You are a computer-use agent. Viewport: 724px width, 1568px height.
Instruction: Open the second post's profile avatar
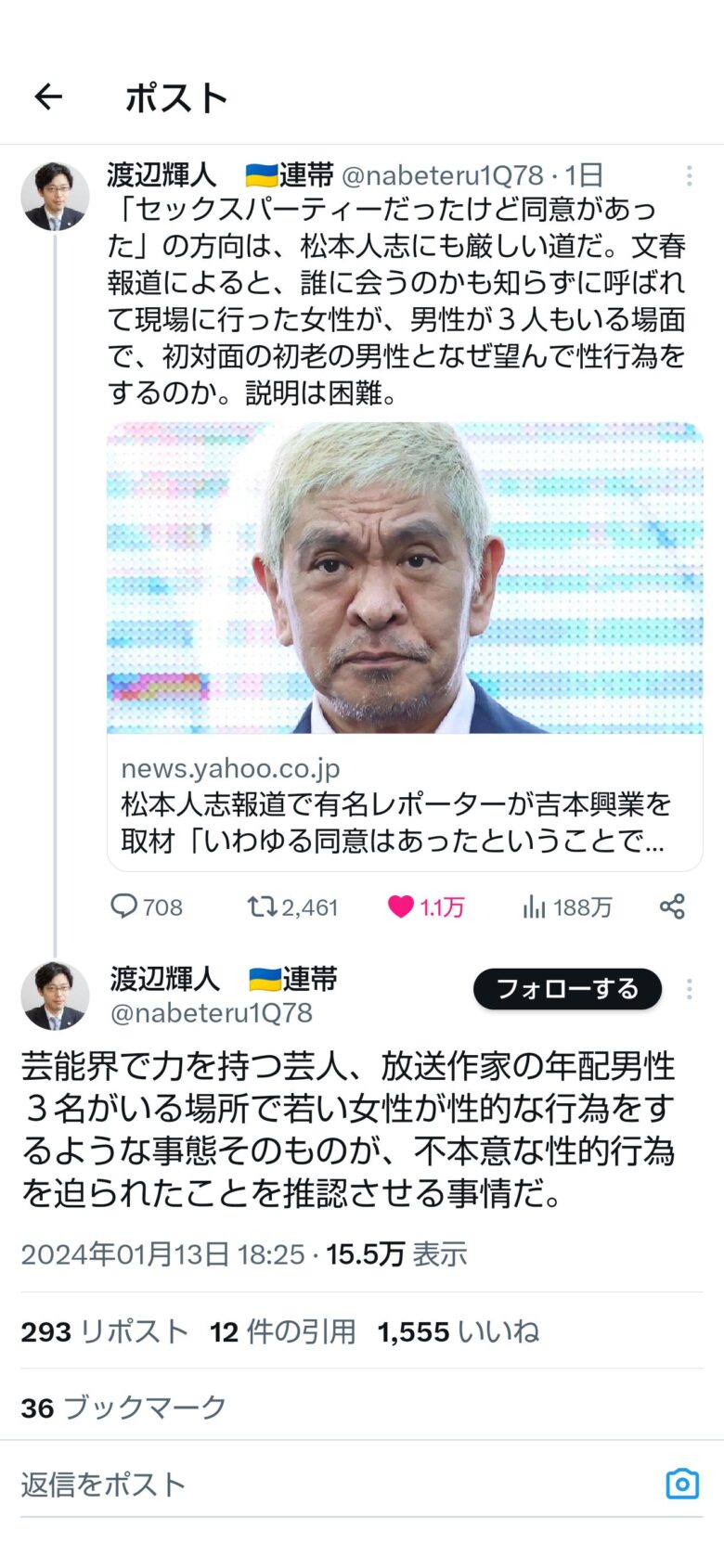pos(55,996)
